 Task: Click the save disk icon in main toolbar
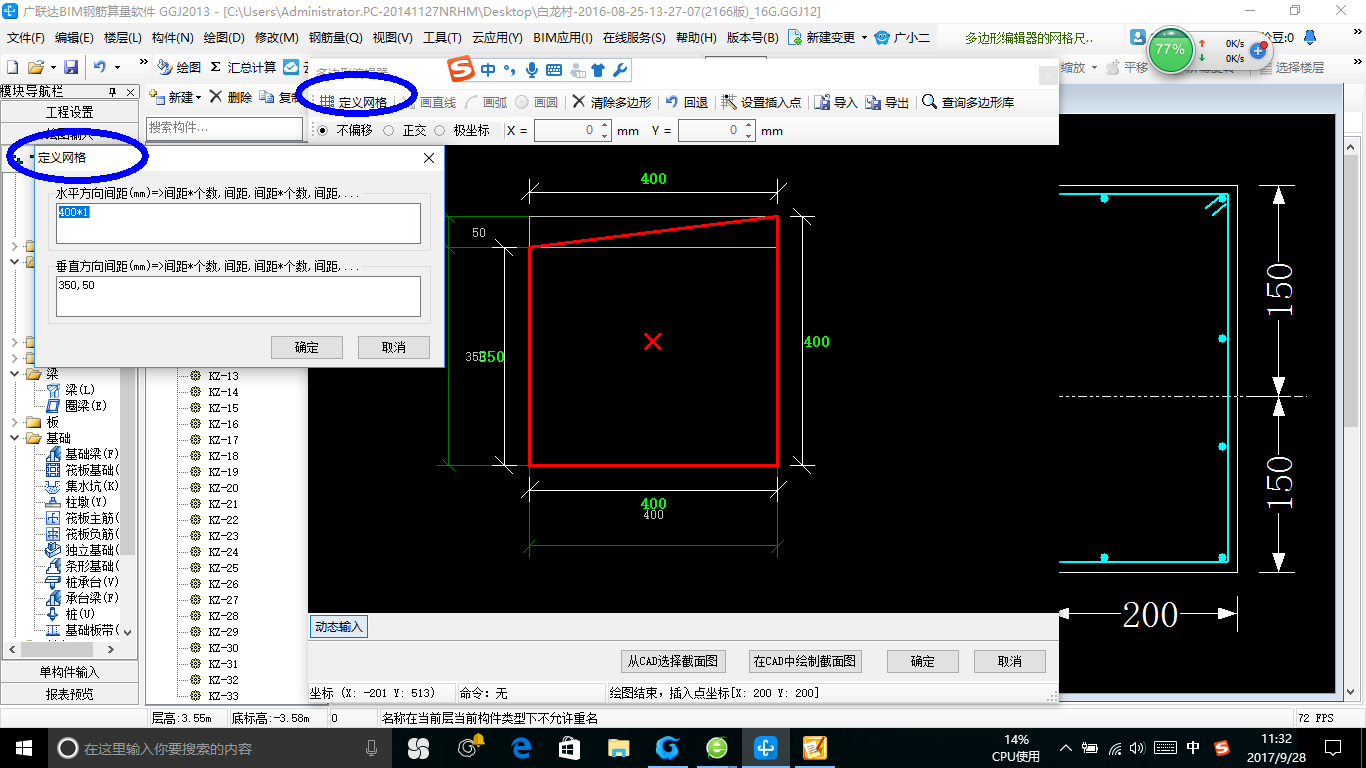[x=71, y=67]
